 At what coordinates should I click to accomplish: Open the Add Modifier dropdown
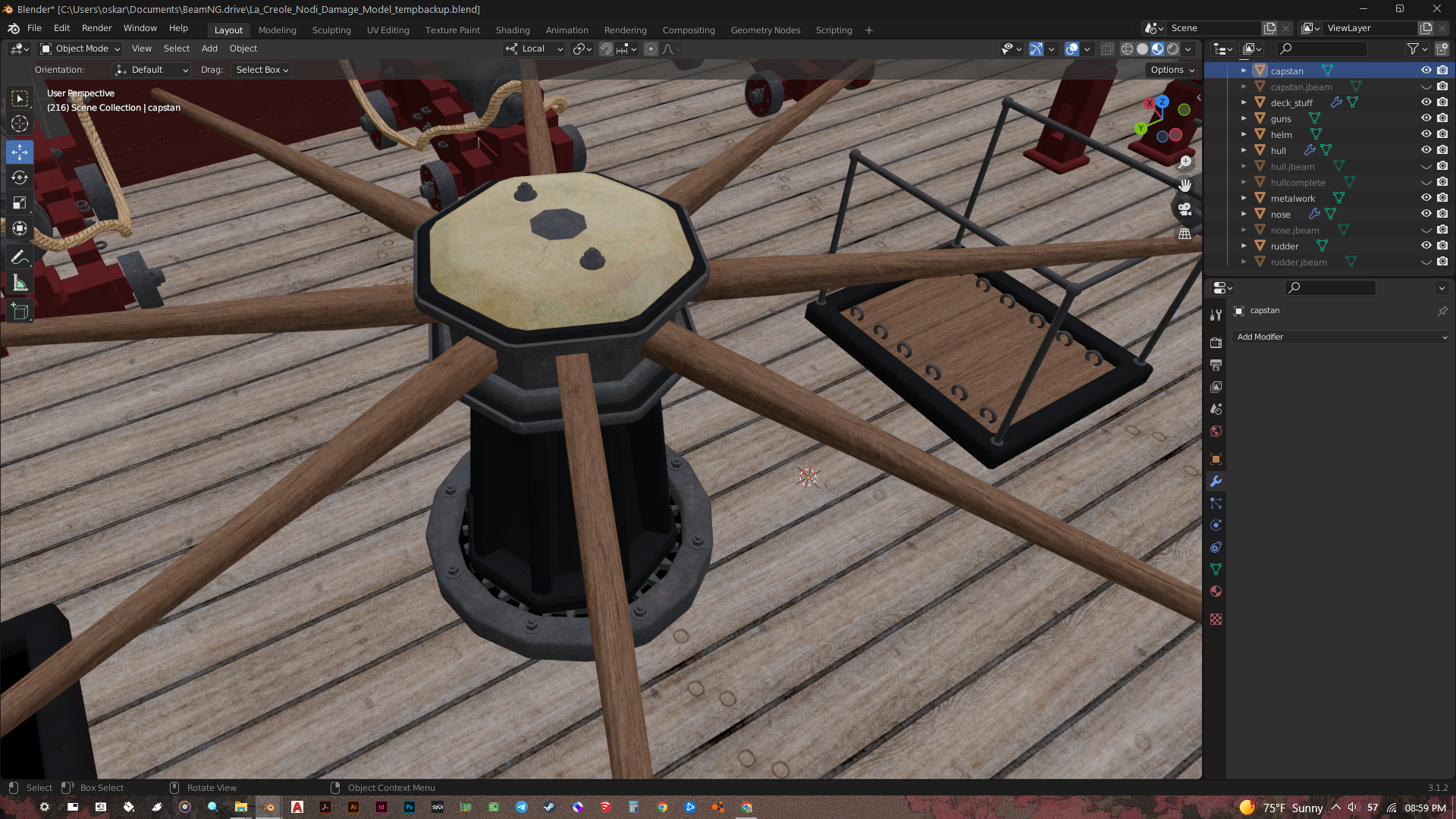click(1341, 337)
